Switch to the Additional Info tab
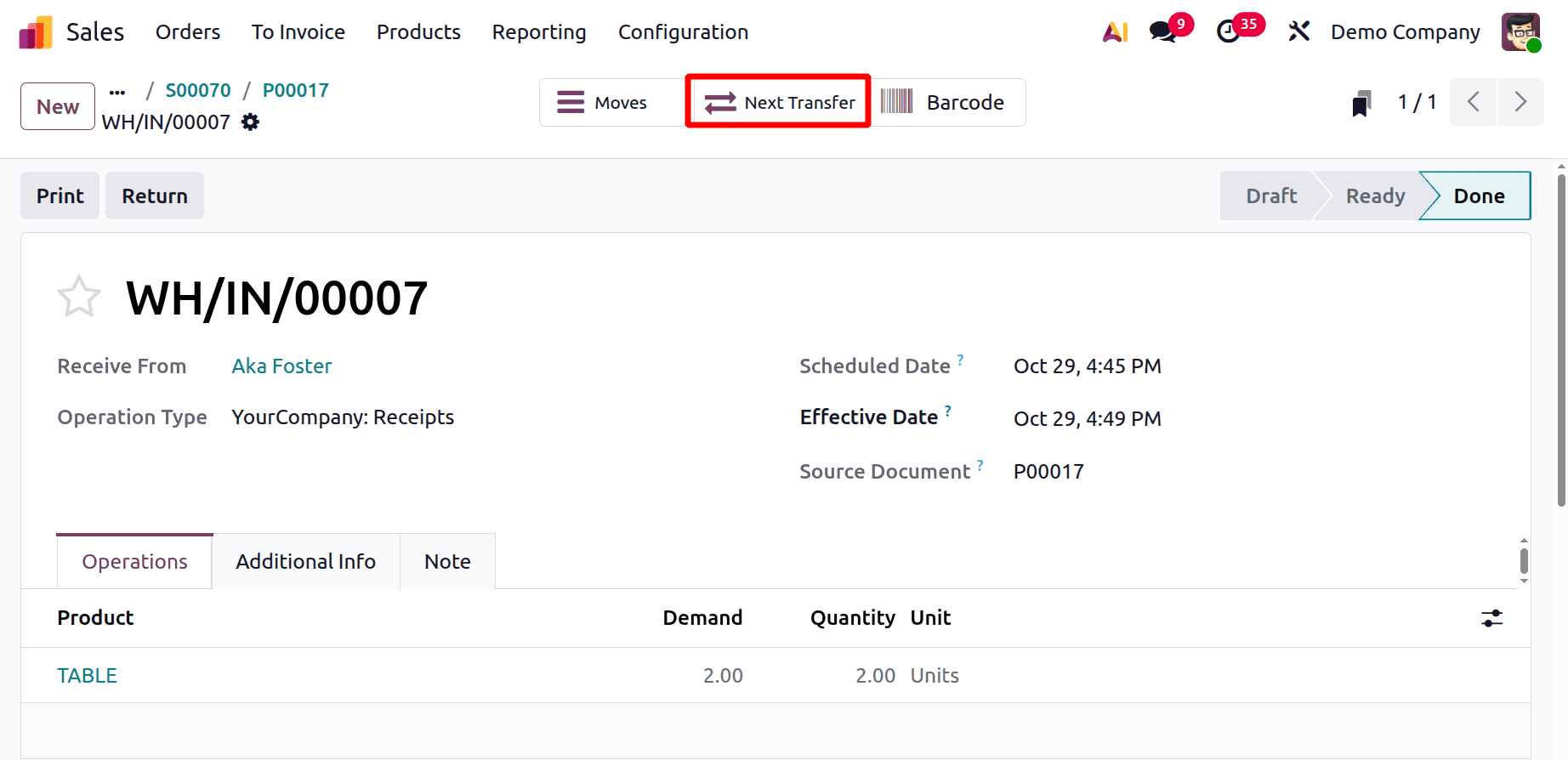This screenshot has height=760, width=1568. (x=306, y=561)
